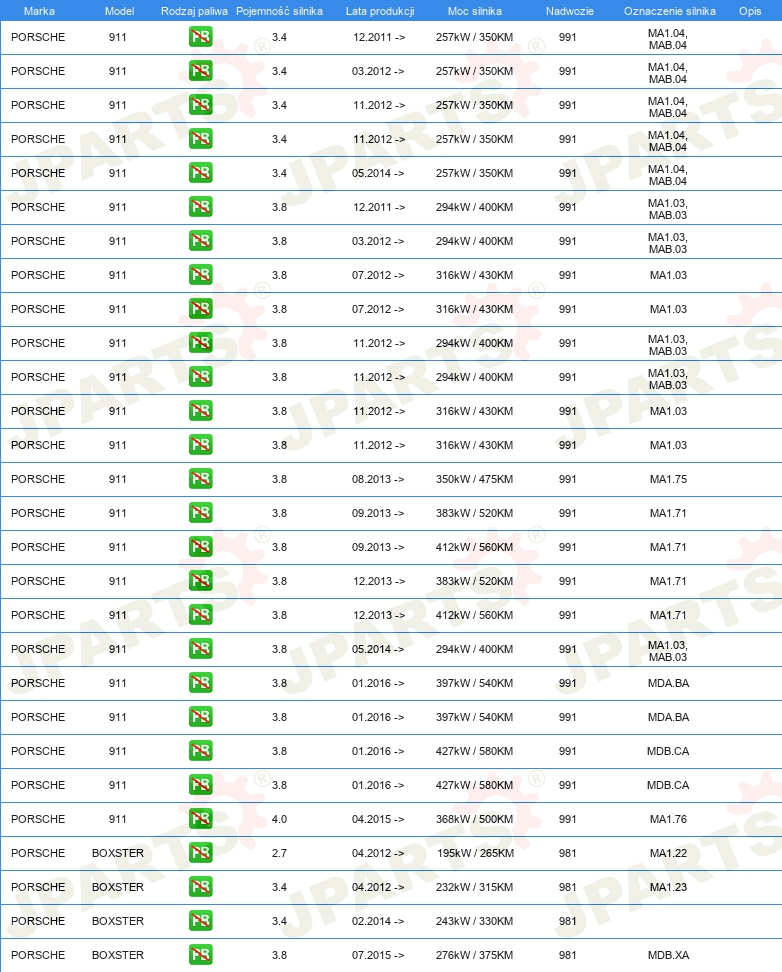Click the fuel icon in the 3.8 12.2011 row
Viewport: 782px width, 972px height.
(200, 207)
